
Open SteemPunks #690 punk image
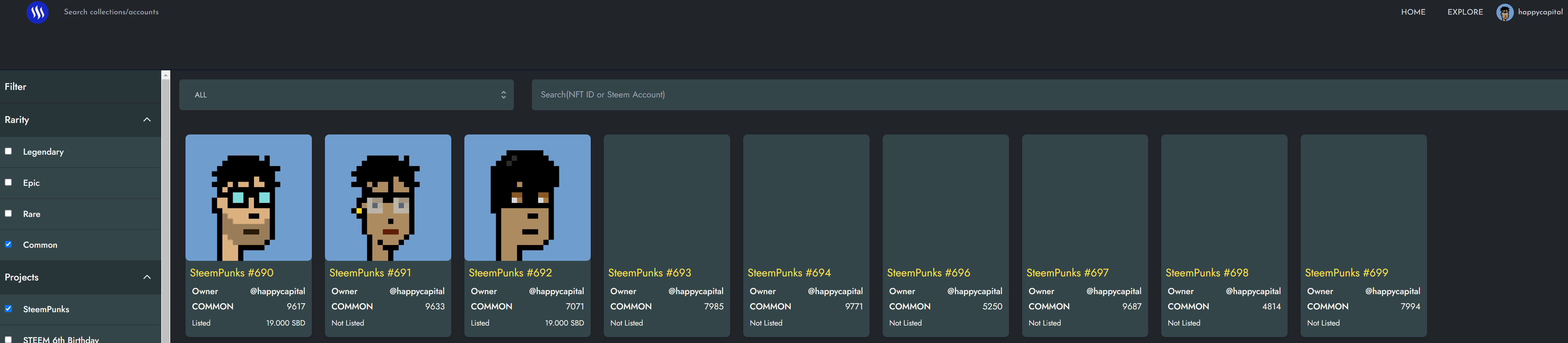[248, 197]
